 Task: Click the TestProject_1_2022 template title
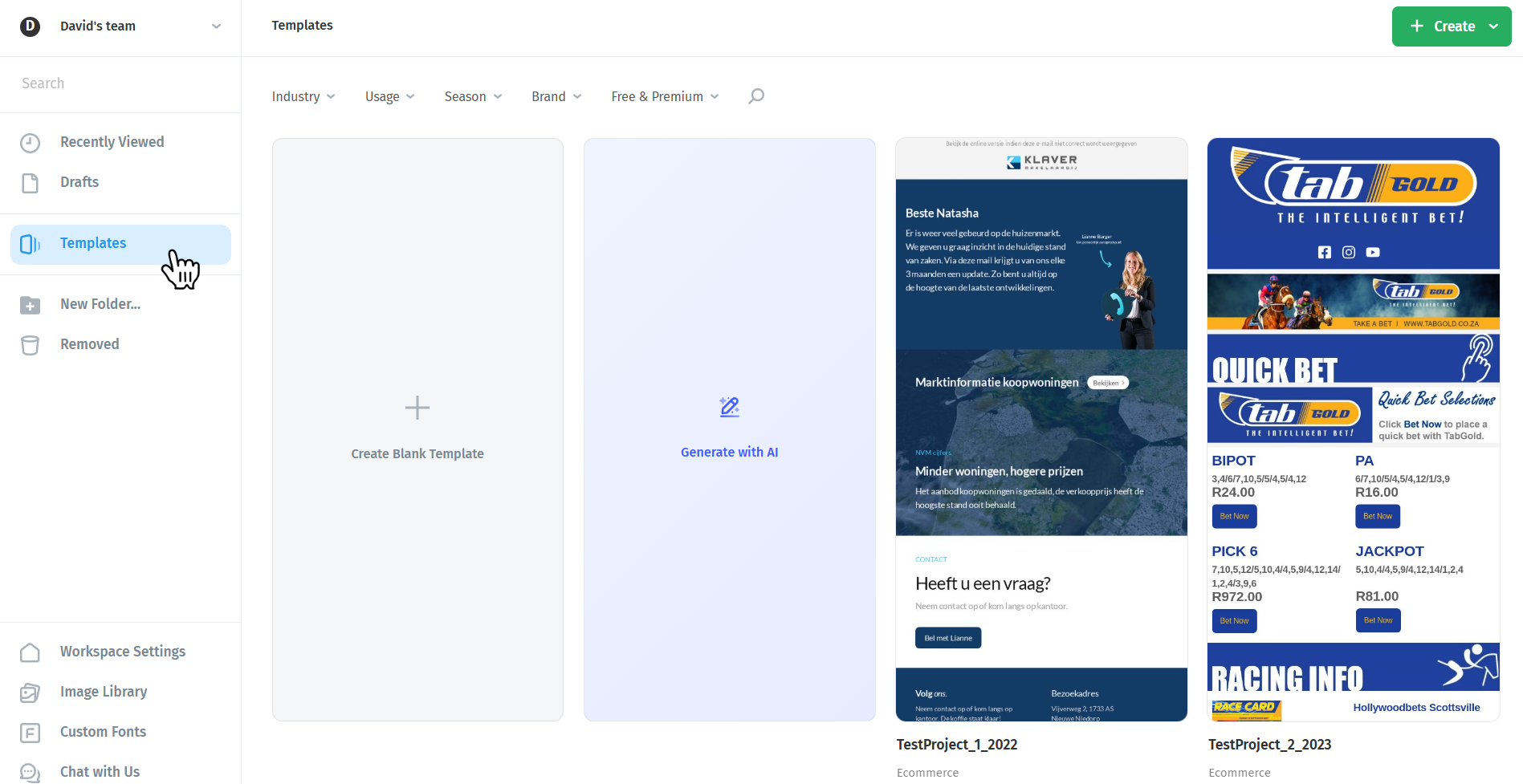coord(957,745)
